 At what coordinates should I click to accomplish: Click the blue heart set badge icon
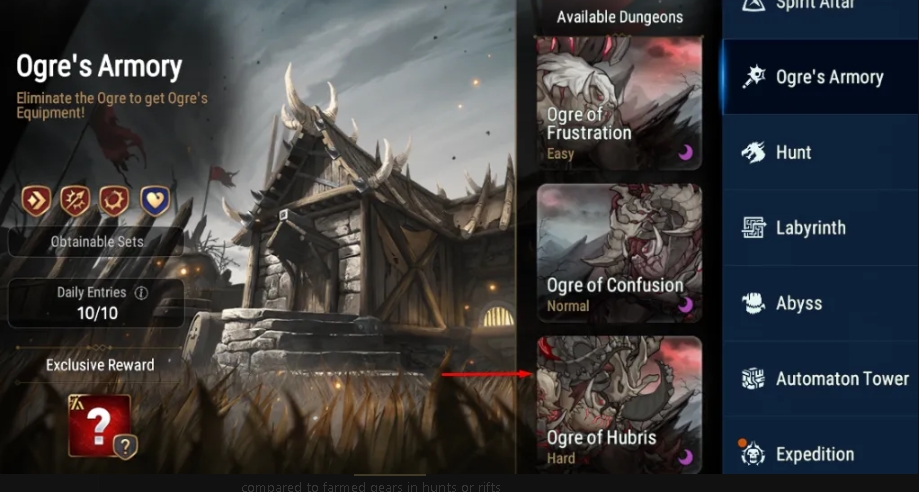point(155,201)
